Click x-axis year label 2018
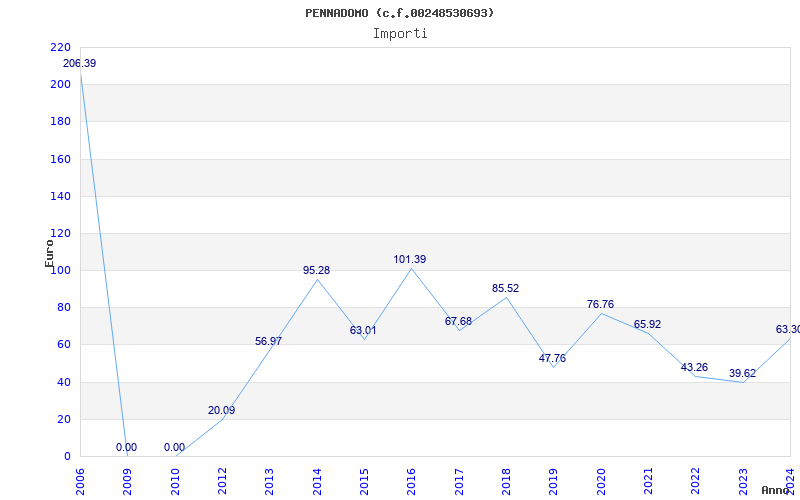 pyautogui.click(x=506, y=482)
